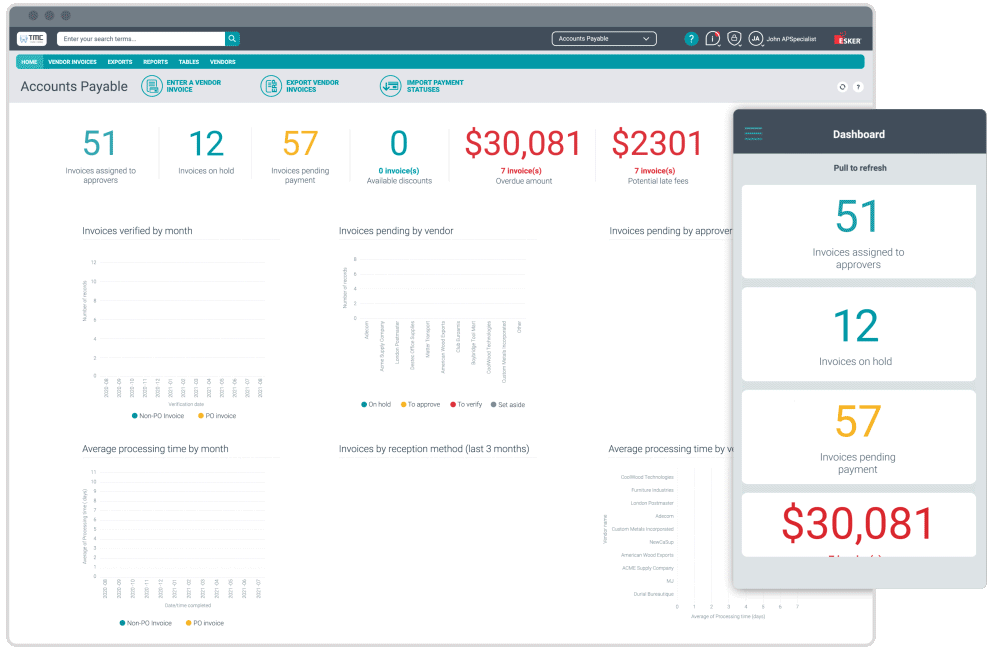This screenshot has height=661, width=1000.
Task: Click the lock icon in header
Action: tap(735, 38)
